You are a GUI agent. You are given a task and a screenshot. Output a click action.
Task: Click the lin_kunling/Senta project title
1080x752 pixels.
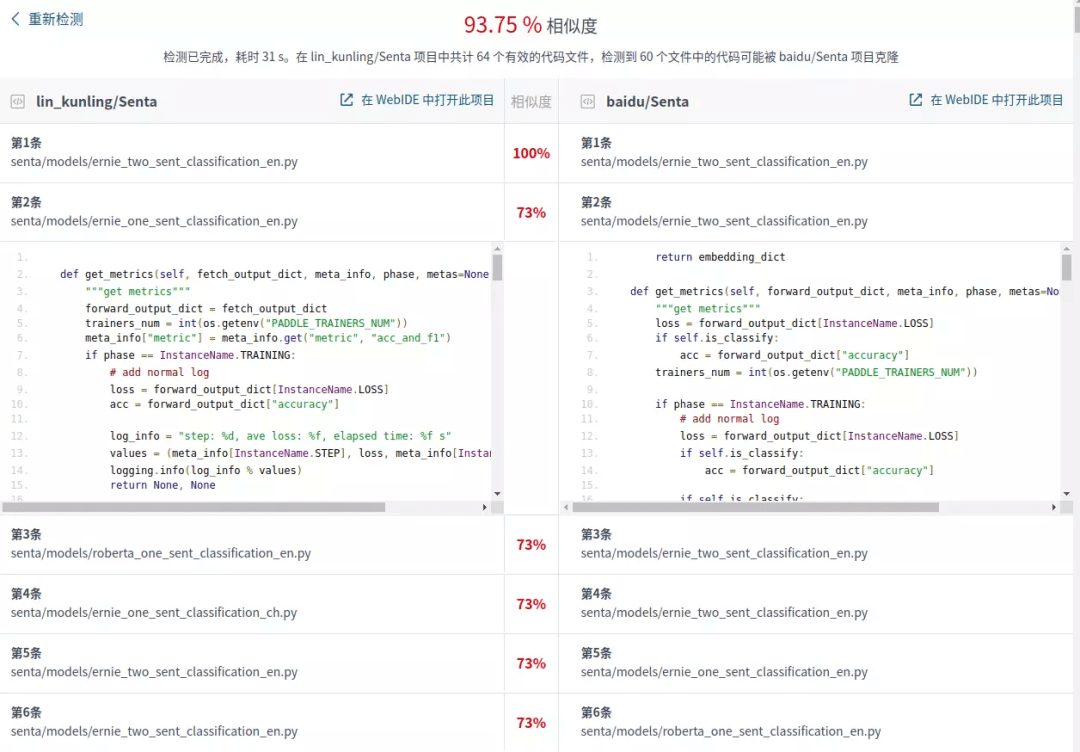tap(96, 102)
